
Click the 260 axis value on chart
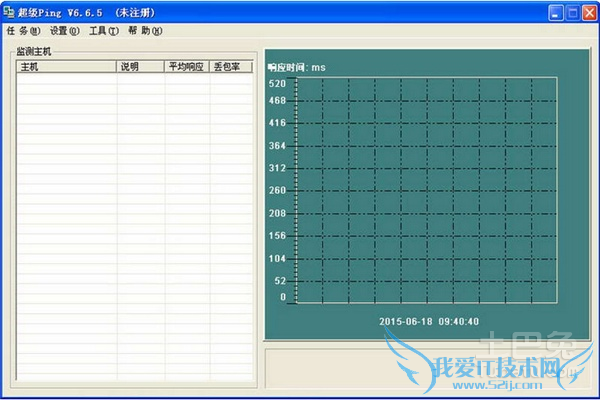(277, 190)
